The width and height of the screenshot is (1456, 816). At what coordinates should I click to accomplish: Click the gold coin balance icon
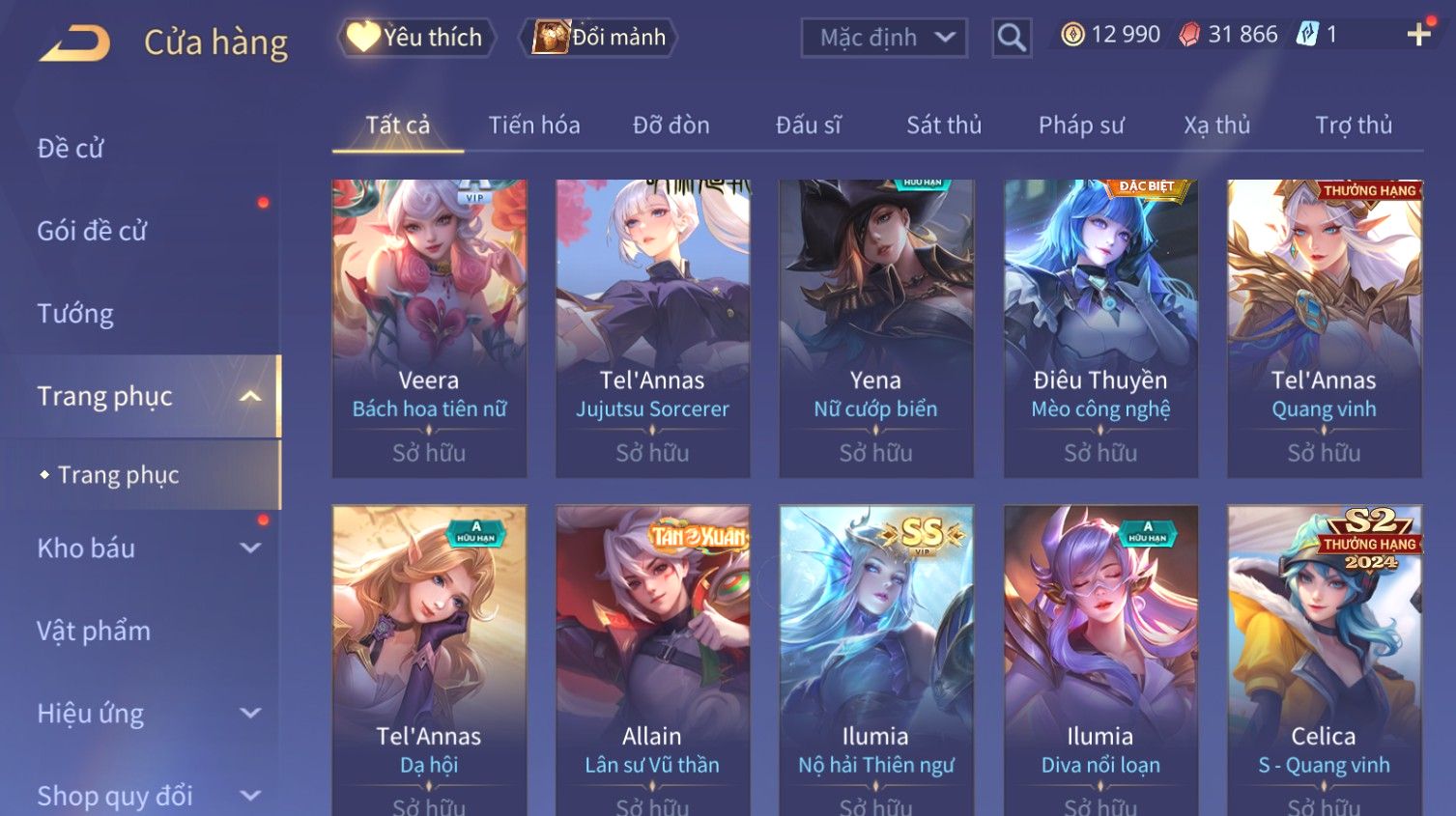1072,35
